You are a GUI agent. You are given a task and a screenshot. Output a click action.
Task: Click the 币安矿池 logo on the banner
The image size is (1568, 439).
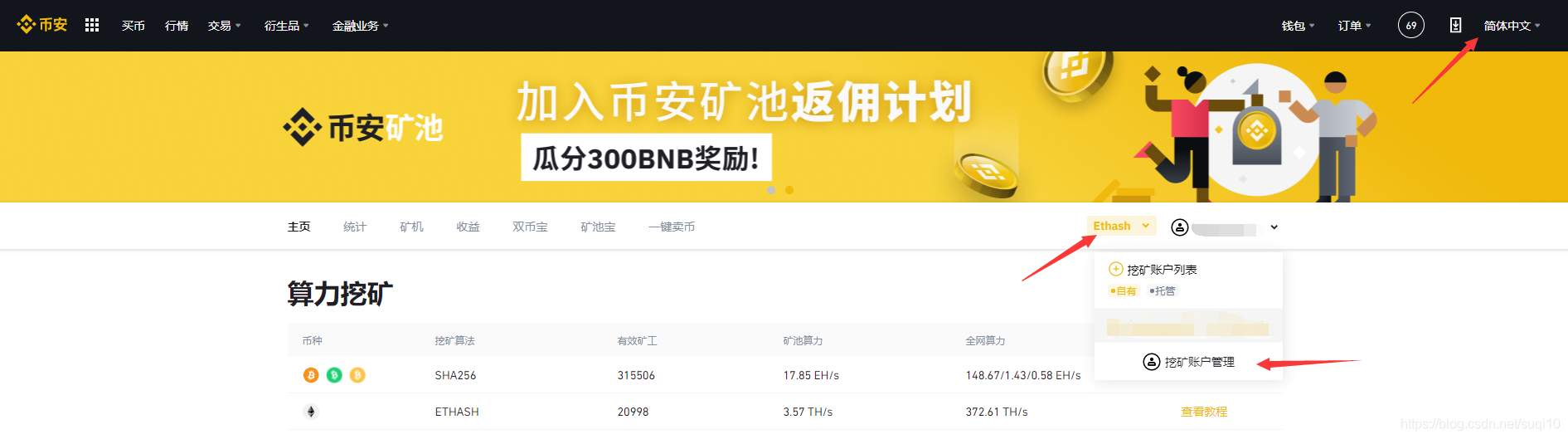[363, 128]
